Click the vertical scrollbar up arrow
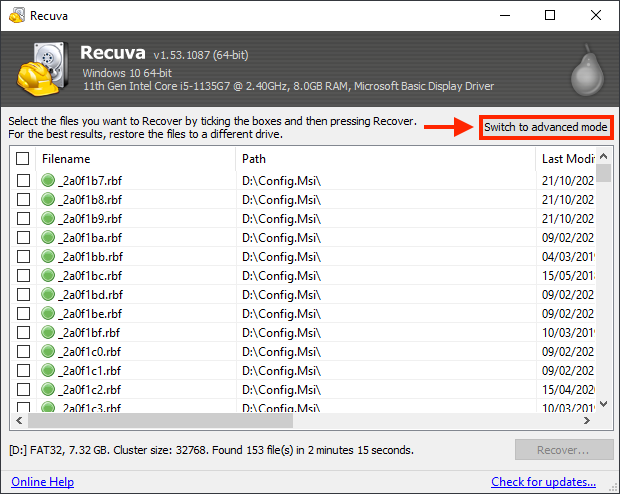Viewport: 620px width, 494px height. pos(603,156)
